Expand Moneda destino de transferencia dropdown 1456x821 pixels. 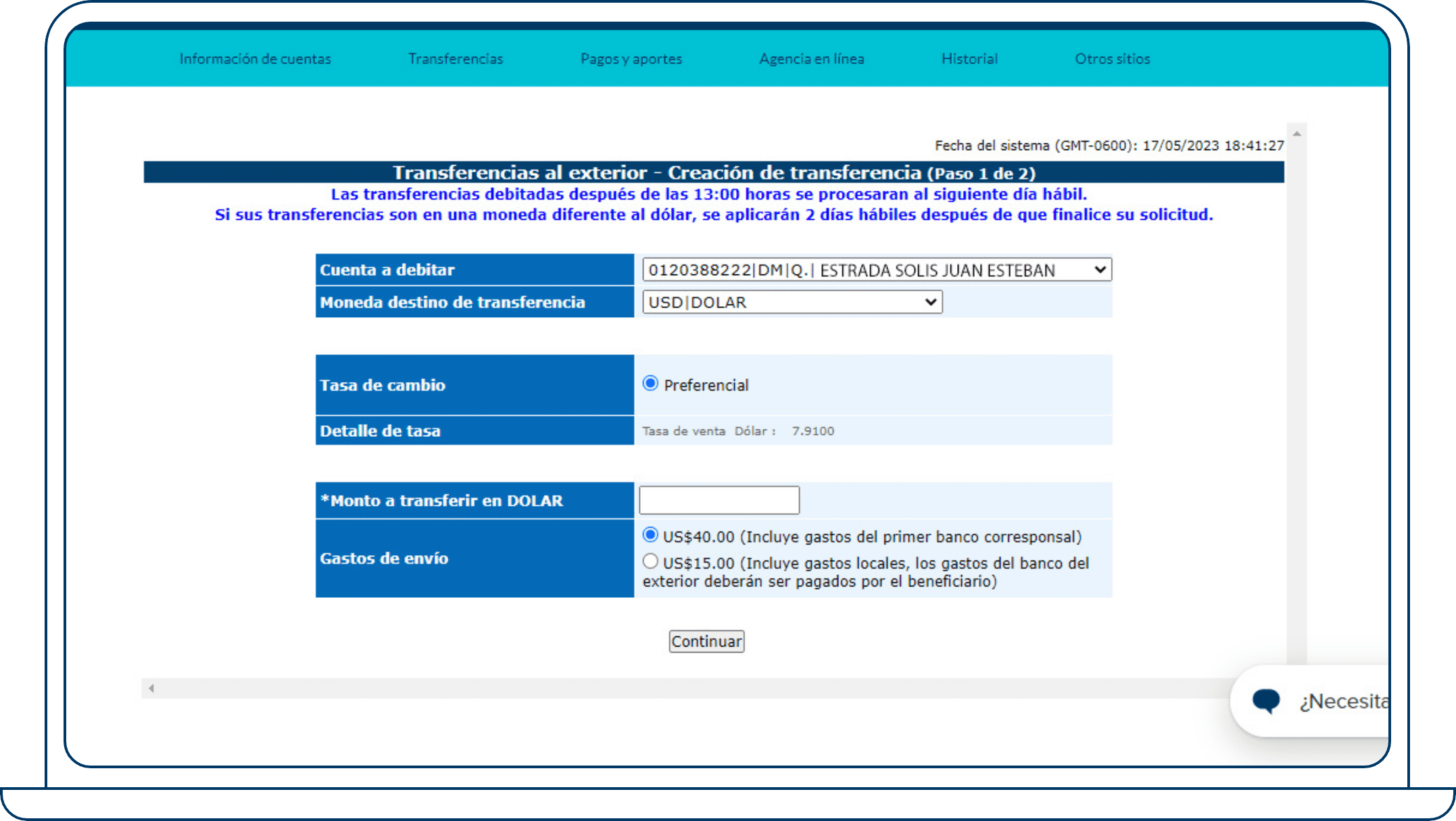[x=792, y=302]
